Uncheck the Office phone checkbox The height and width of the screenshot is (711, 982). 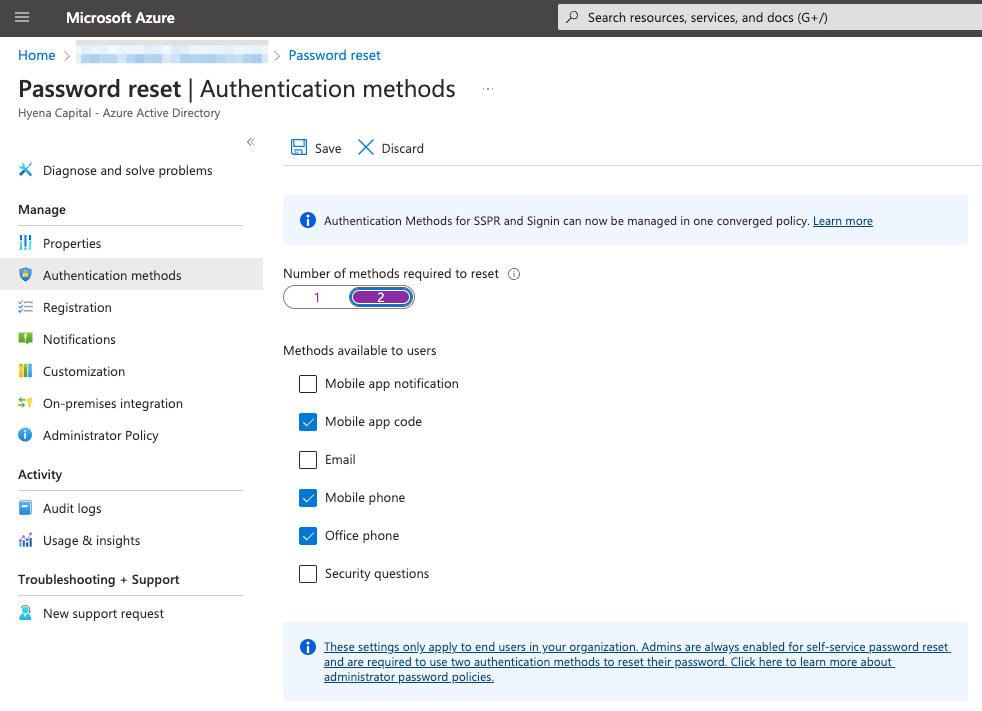click(308, 536)
